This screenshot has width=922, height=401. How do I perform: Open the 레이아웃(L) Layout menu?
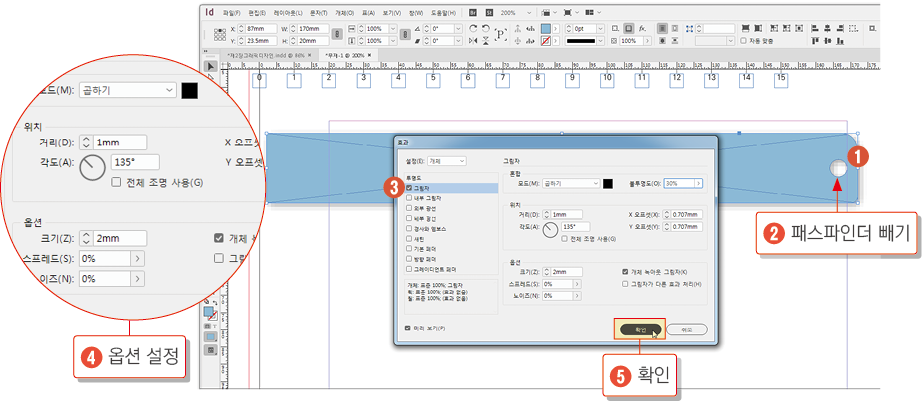click(288, 12)
